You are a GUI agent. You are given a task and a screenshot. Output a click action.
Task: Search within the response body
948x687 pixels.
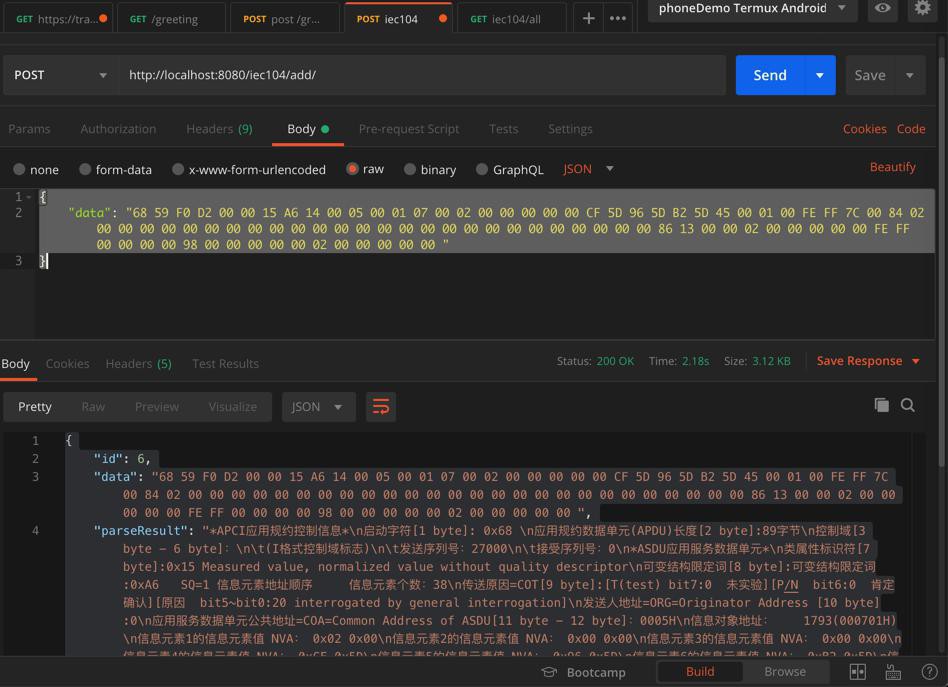[907, 405]
